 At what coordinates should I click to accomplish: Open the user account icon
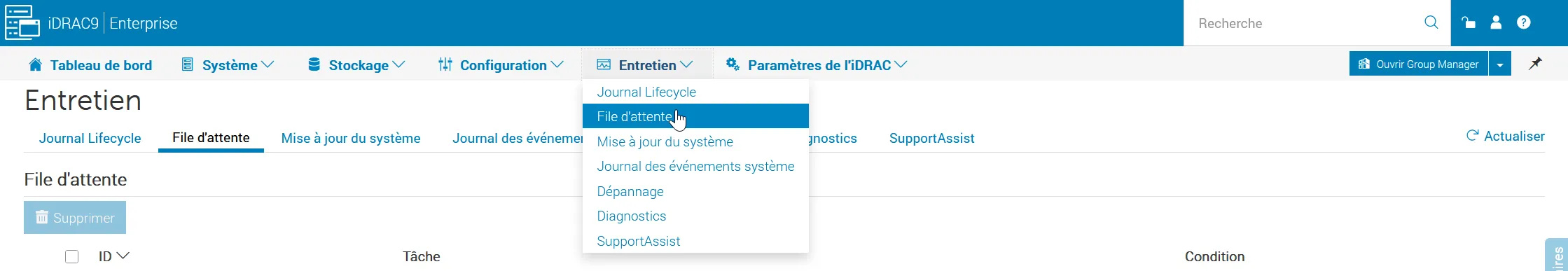pyautogui.click(x=1496, y=22)
